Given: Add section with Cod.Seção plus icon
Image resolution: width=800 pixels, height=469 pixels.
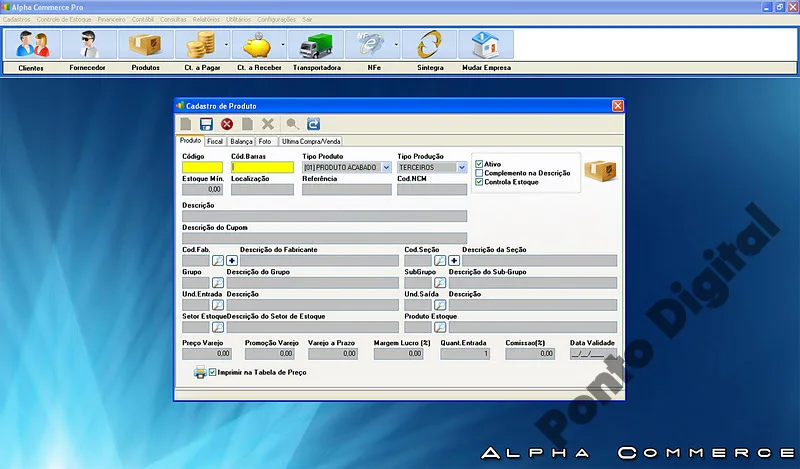Looking at the screenshot, I should [454, 261].
